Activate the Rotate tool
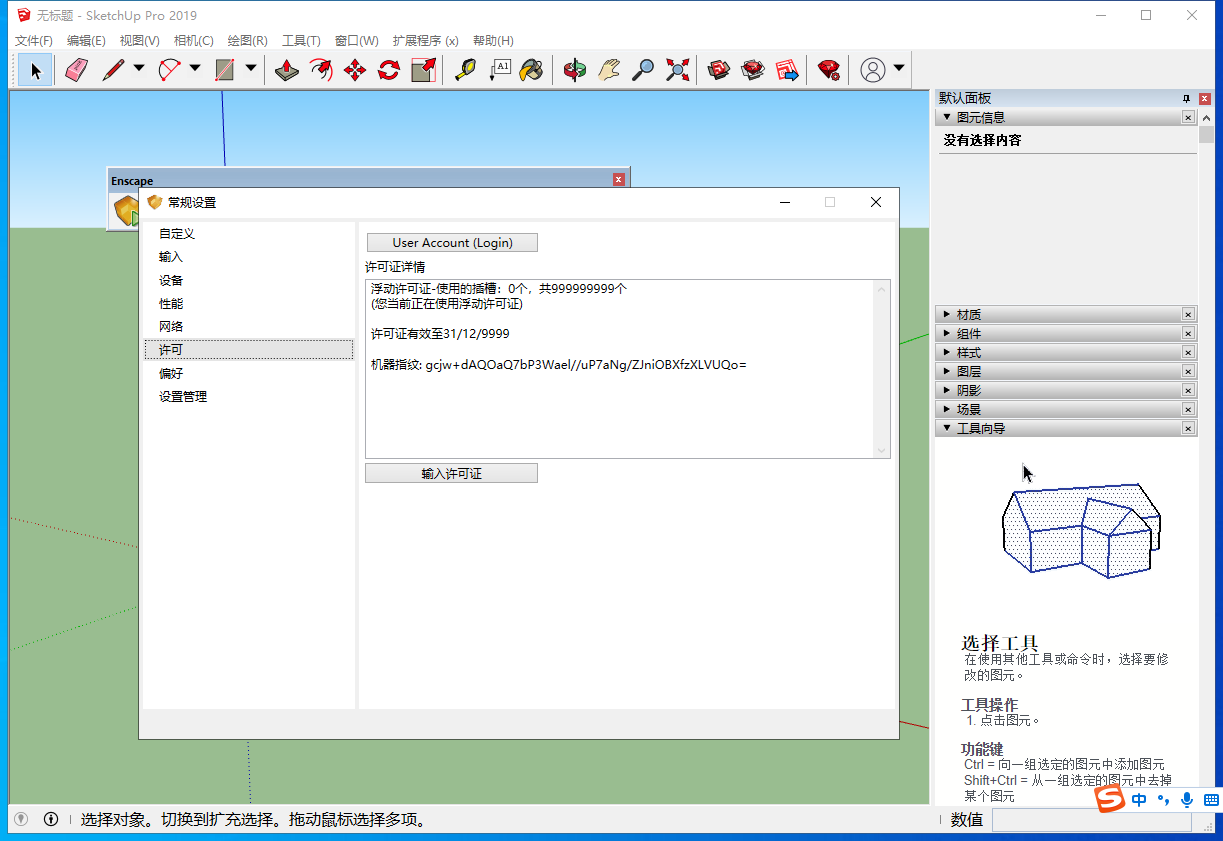The image size is (1223, 841). click(x=388, y=69)
